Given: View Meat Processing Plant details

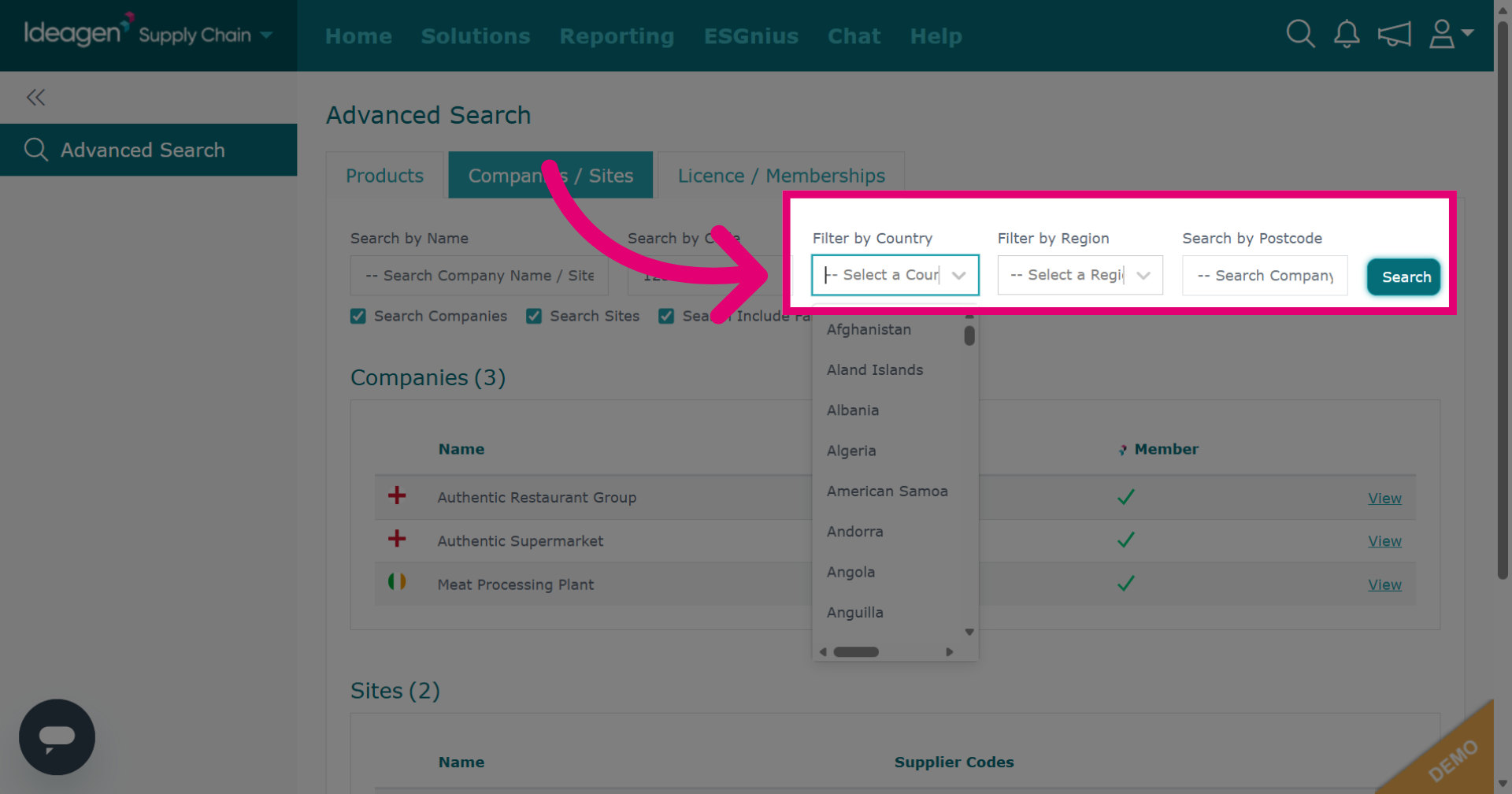Looking at the screenshot, I should [1384, 584].
